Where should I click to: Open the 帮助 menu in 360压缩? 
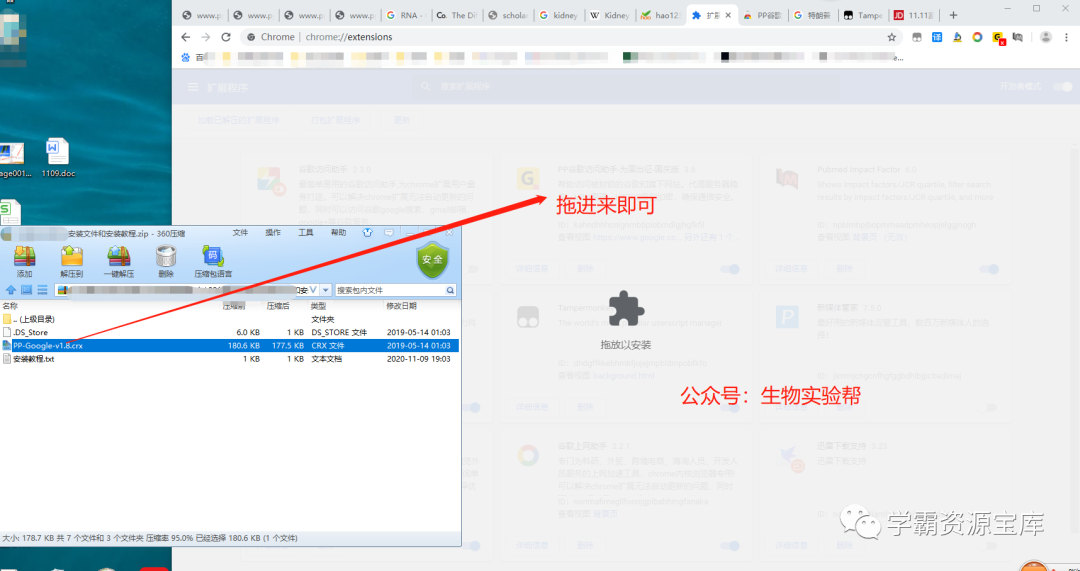(x=338, y=233)
